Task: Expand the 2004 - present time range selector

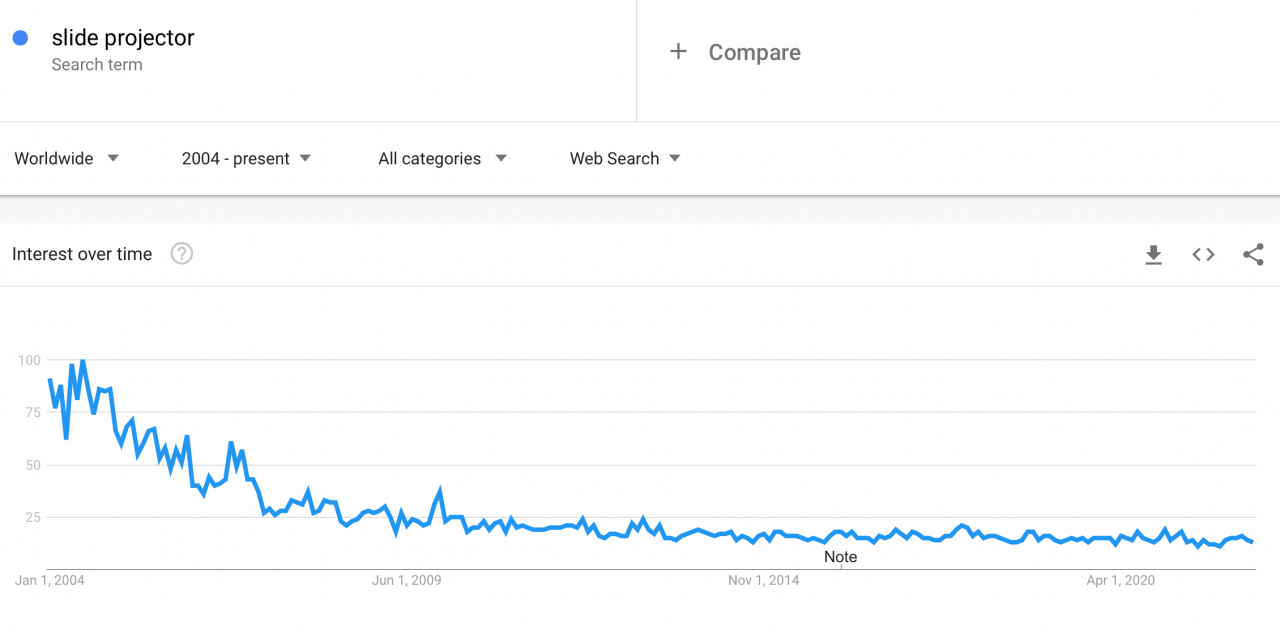Action: [x=245, y=158]
